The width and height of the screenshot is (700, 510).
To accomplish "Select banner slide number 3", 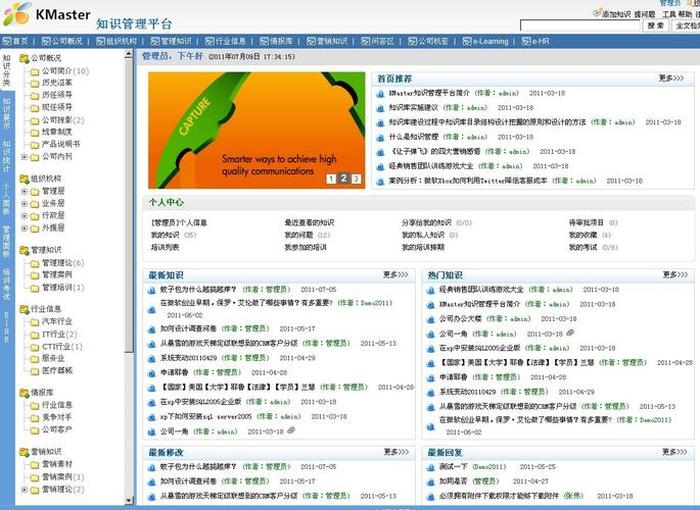I will (355, 179).
